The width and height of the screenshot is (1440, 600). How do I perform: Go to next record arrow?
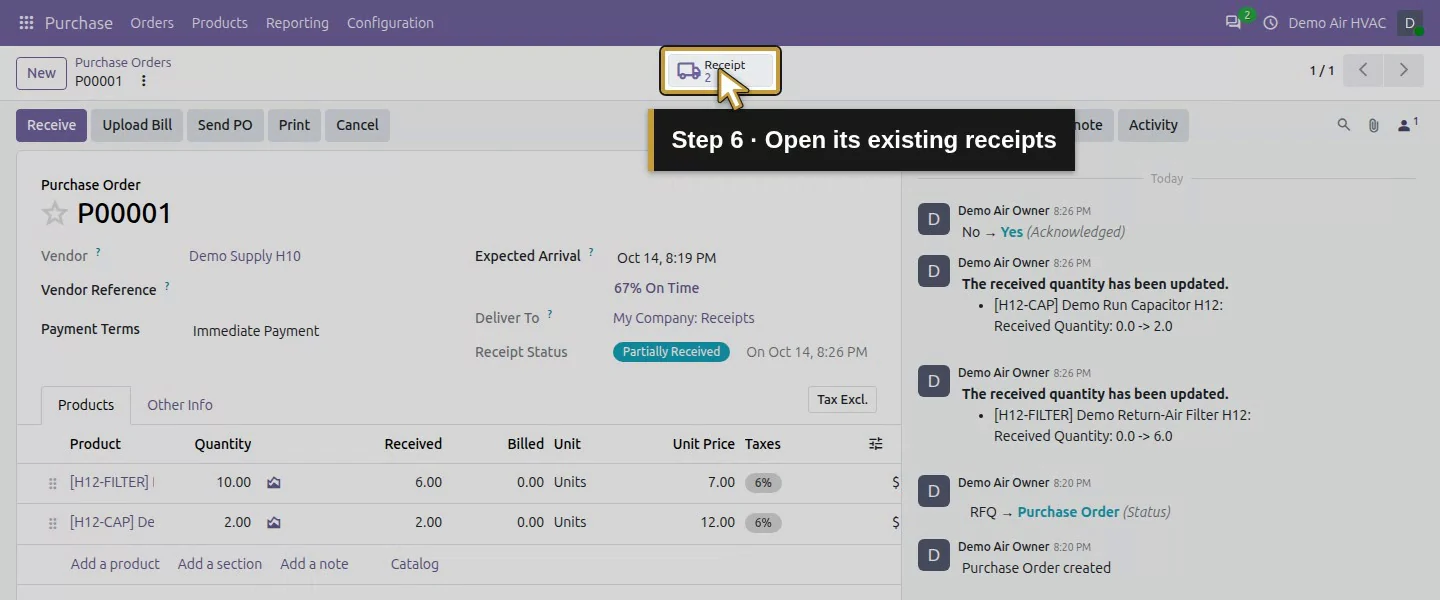1403,70
